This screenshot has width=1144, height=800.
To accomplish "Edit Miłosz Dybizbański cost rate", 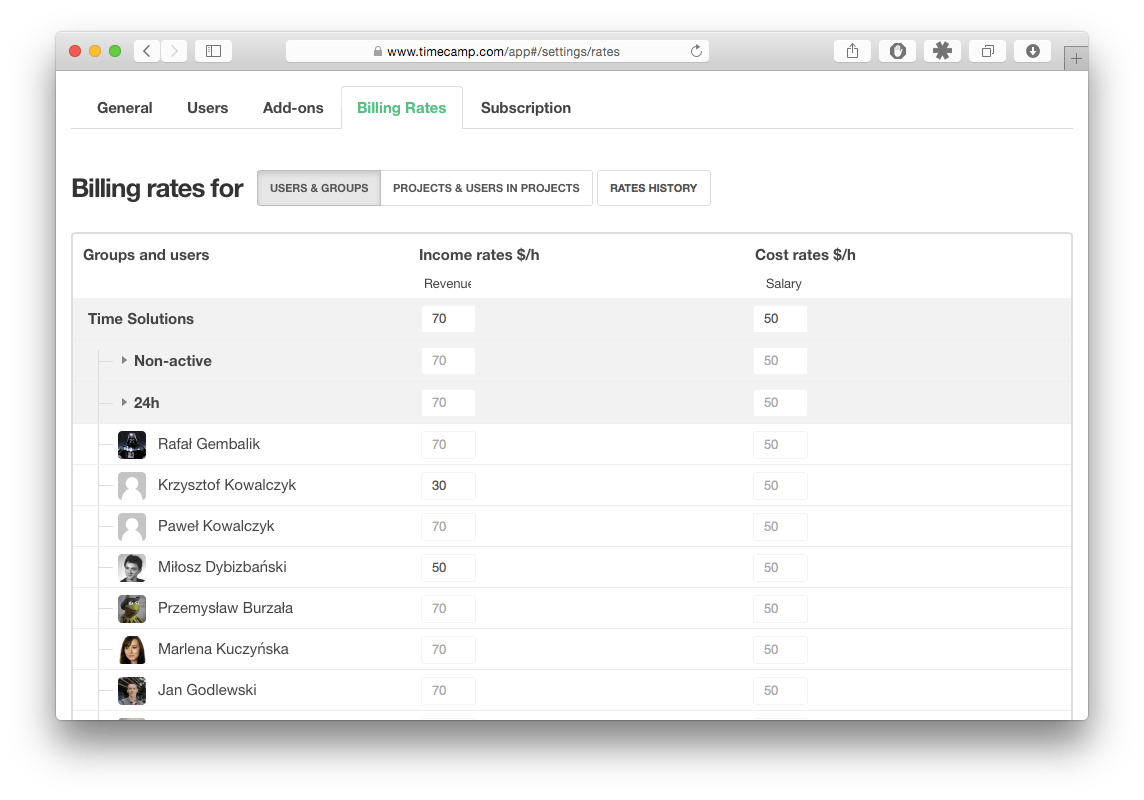I will coord(780,567).
